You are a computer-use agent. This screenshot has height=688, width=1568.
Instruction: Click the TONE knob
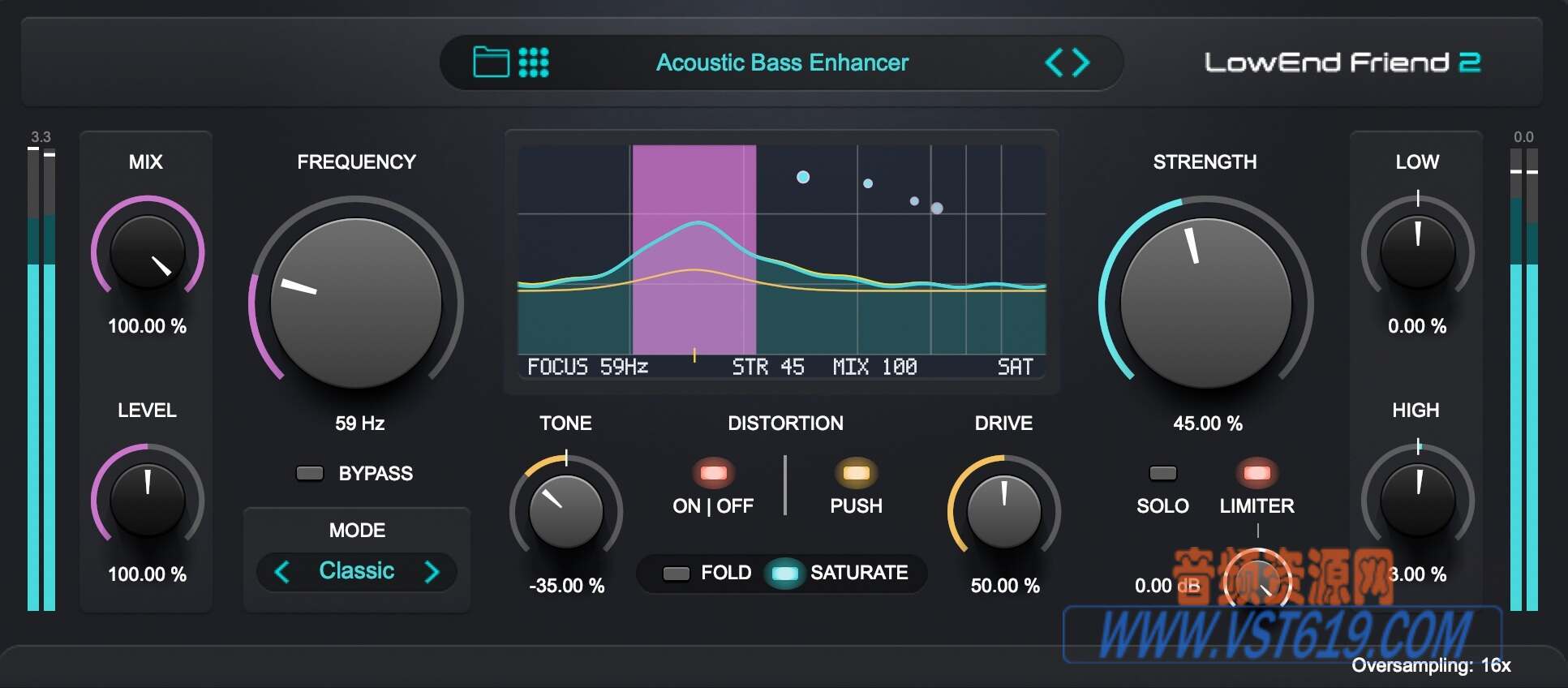point(565,512)
